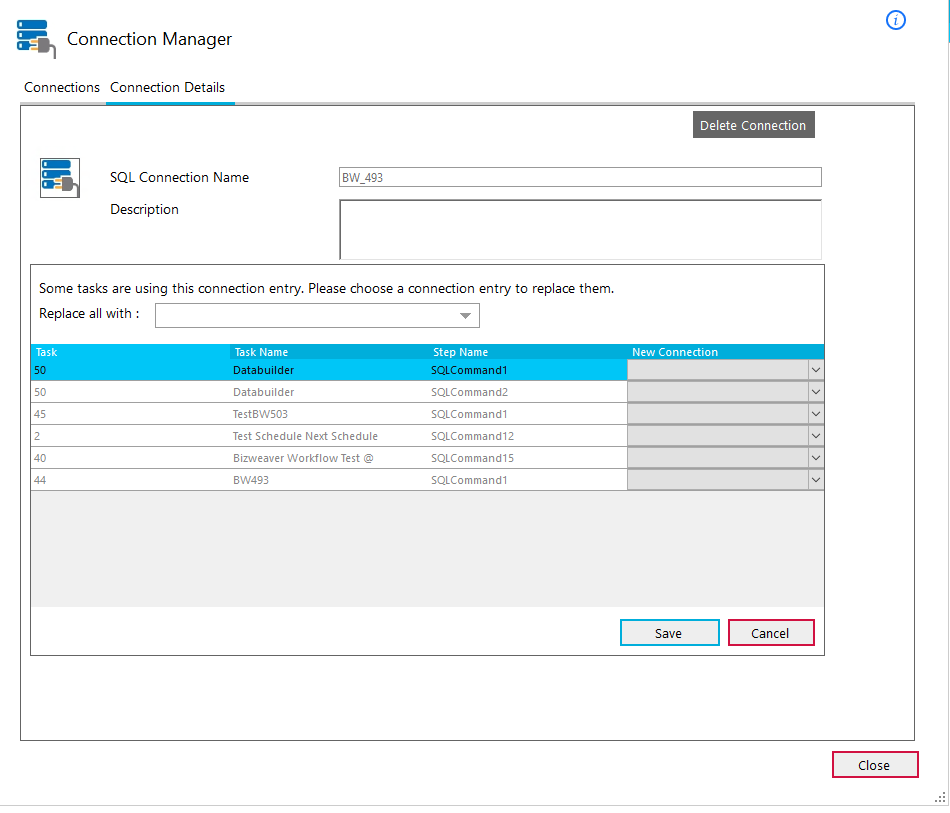950x813 pixels.
Task: Click task number 45 cell
Action: pos(130,414)
